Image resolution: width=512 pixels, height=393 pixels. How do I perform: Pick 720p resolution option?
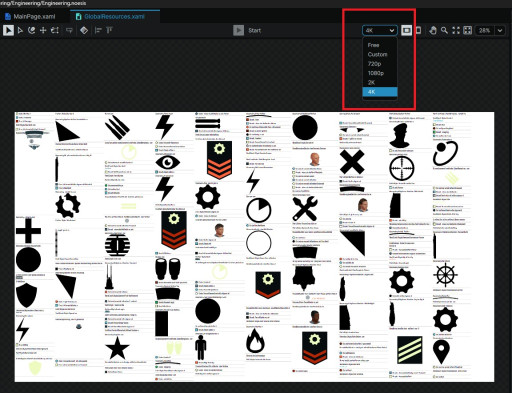pos(380,64)
